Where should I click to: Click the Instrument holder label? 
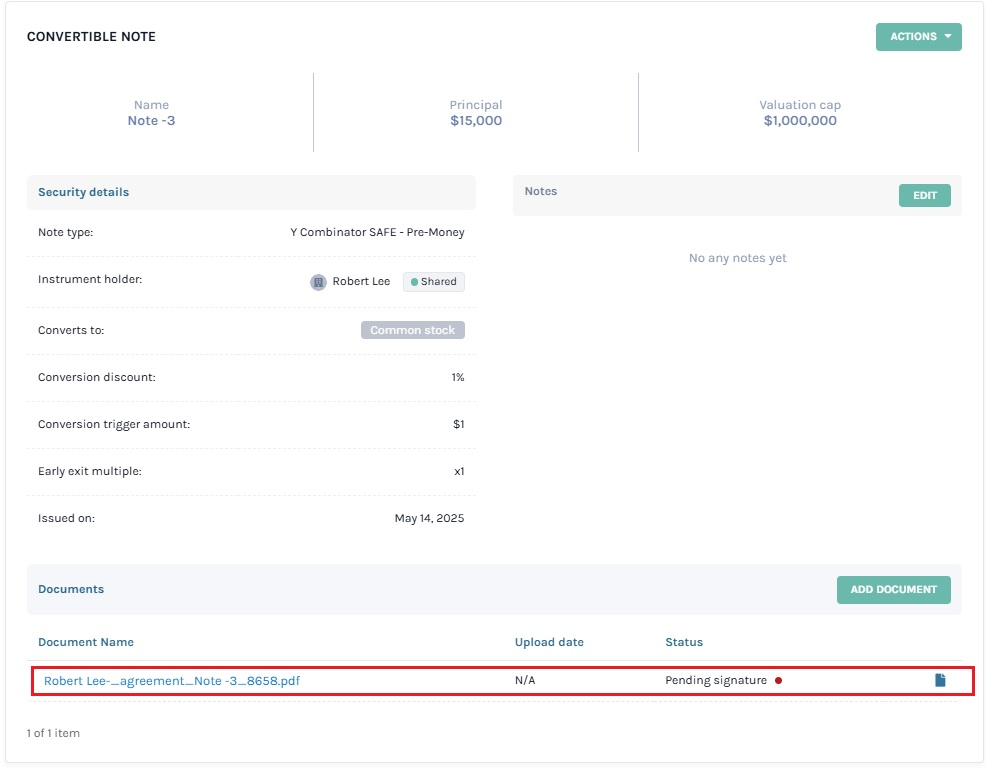[90, 279]
